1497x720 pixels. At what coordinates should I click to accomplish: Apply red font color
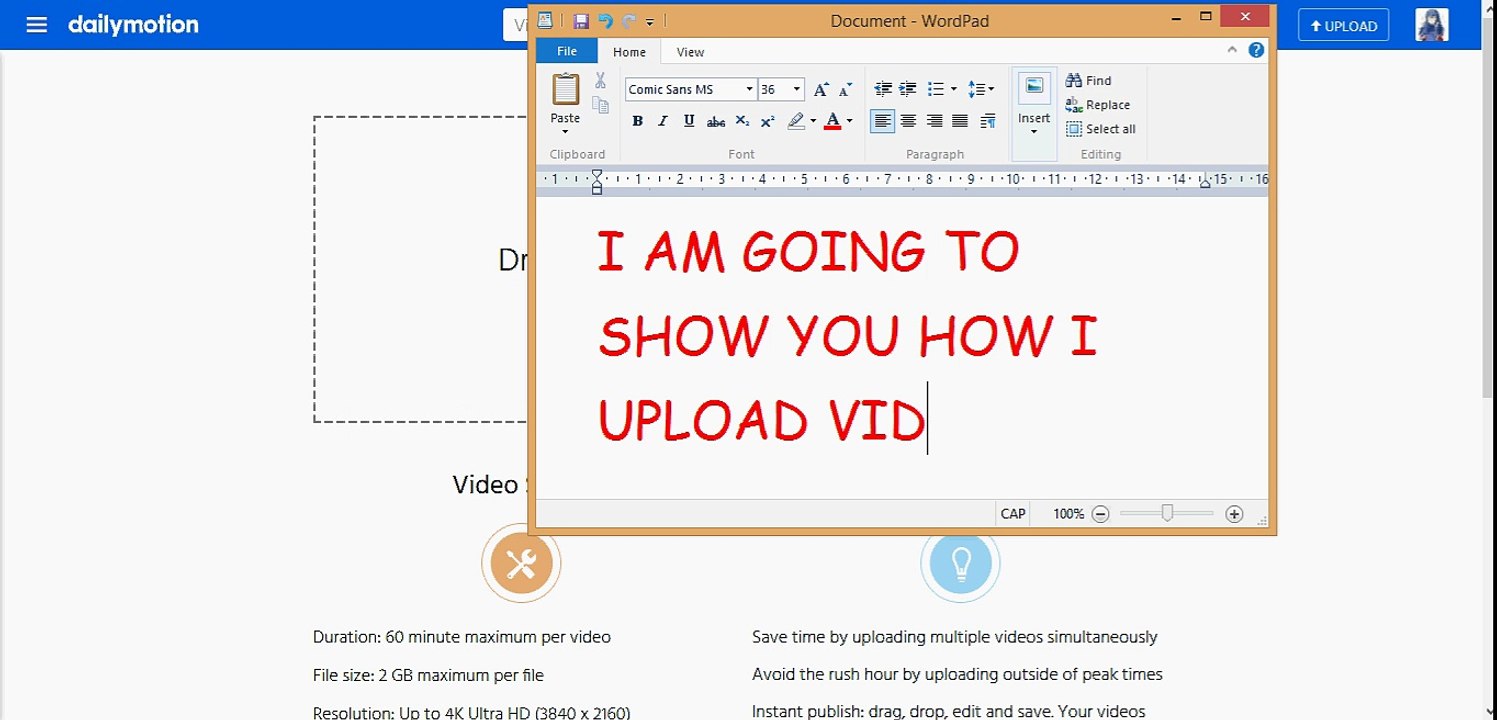point(833,121)
